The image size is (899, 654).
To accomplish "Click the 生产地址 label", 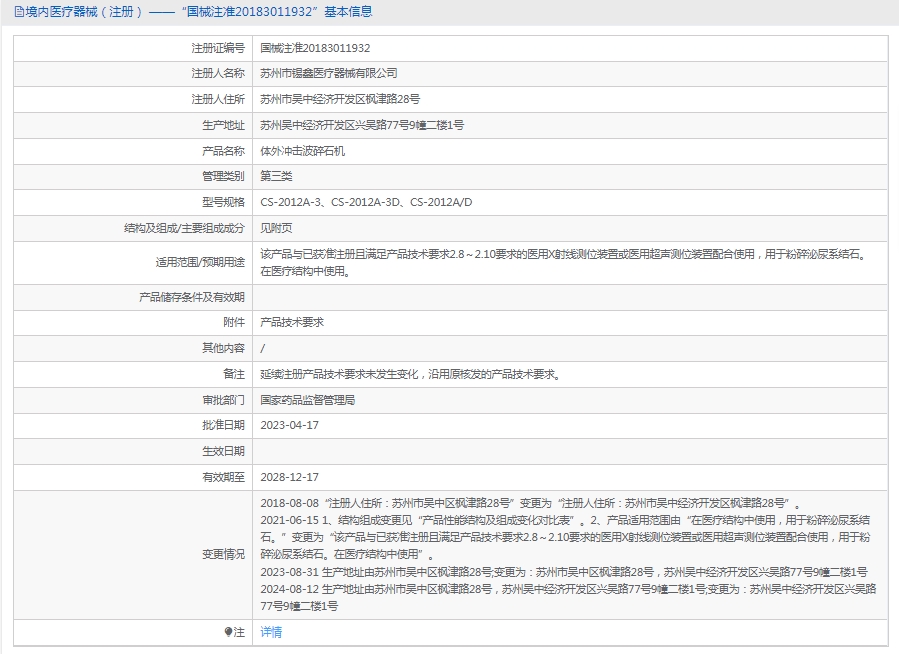I will click(x=223, y=125).
